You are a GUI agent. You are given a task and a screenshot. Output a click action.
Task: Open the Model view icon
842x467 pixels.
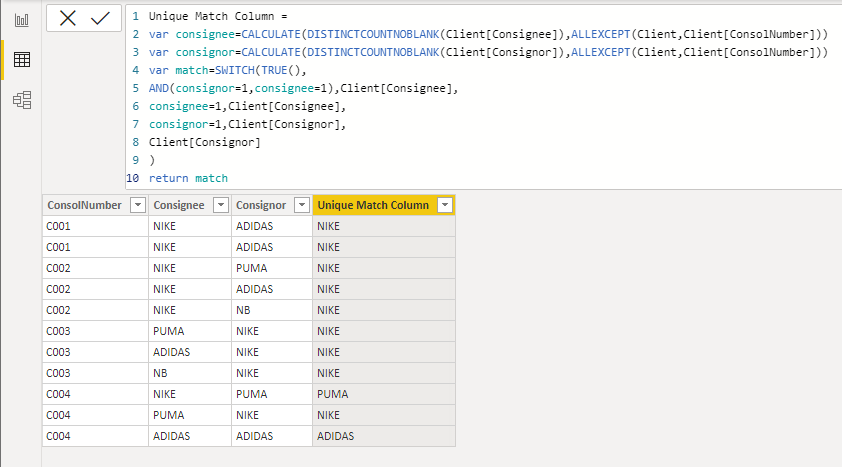(x=22, y=100)
